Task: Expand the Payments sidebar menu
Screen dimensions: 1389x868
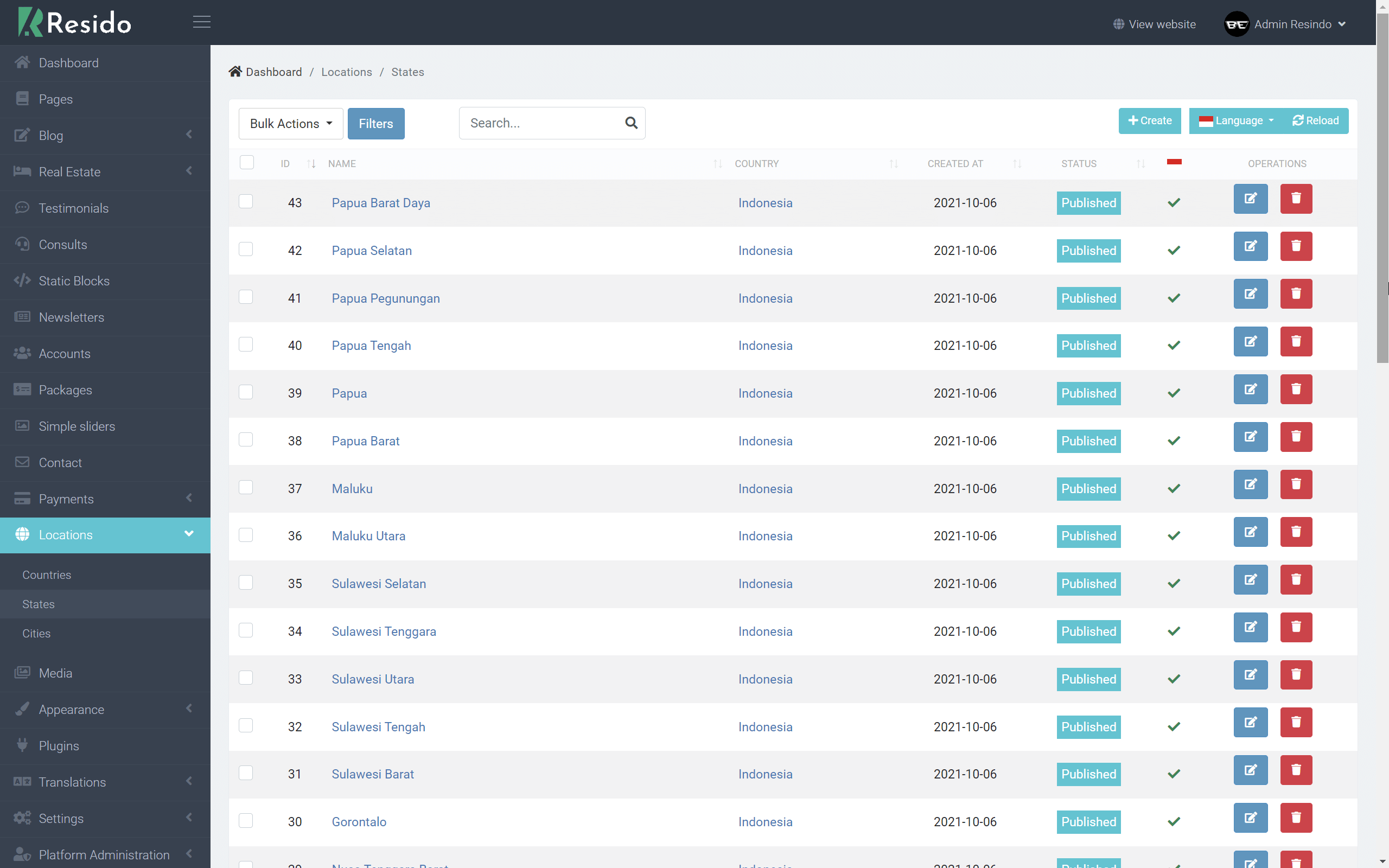Action: [x=105, y=499]
